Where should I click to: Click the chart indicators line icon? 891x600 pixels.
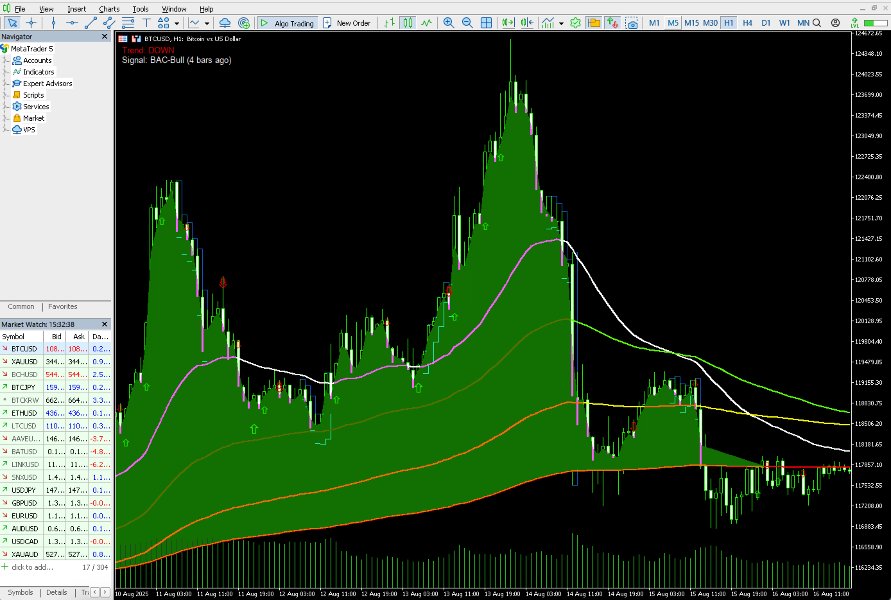[x=194, y=23]
